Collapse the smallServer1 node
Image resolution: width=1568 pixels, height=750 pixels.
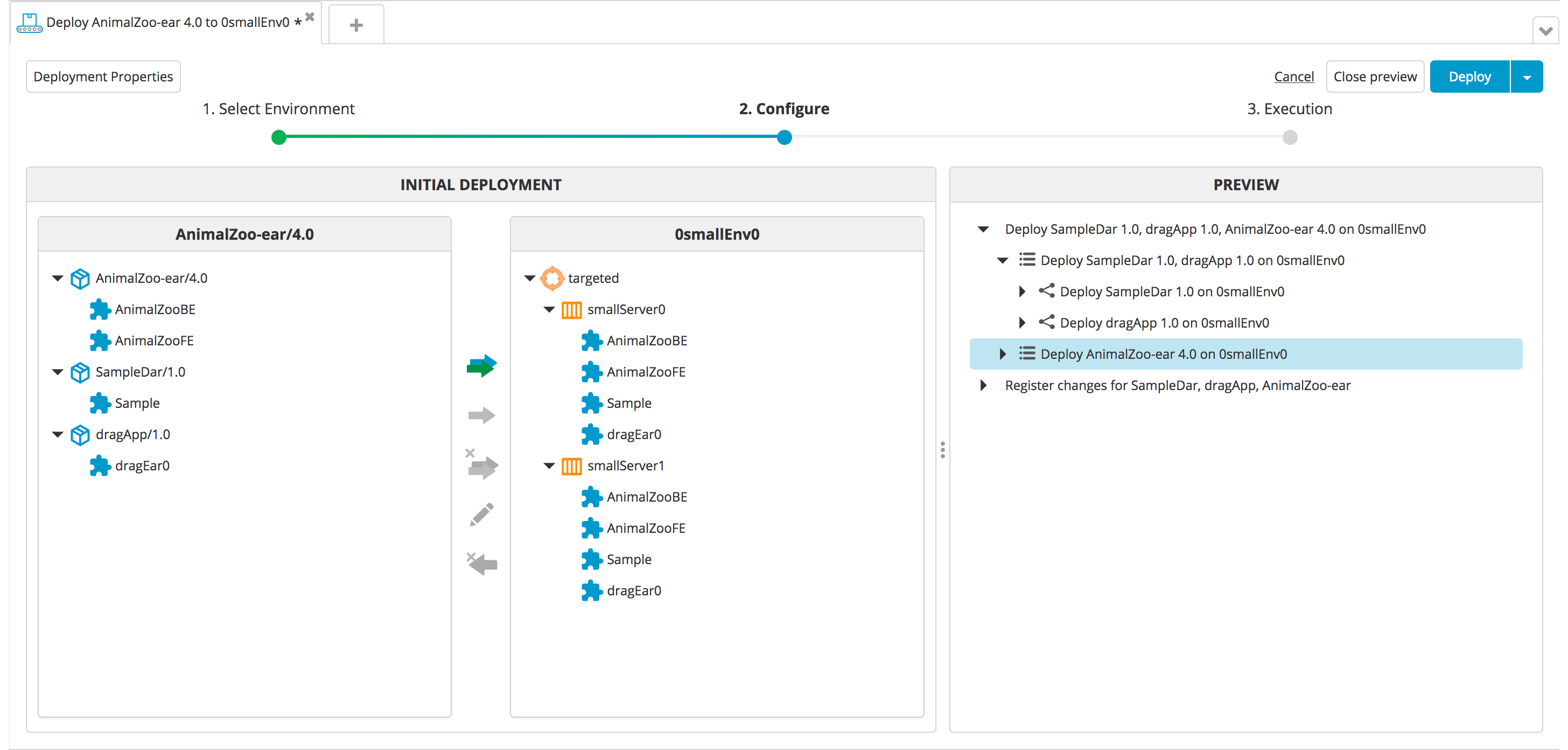pos(549,466)
